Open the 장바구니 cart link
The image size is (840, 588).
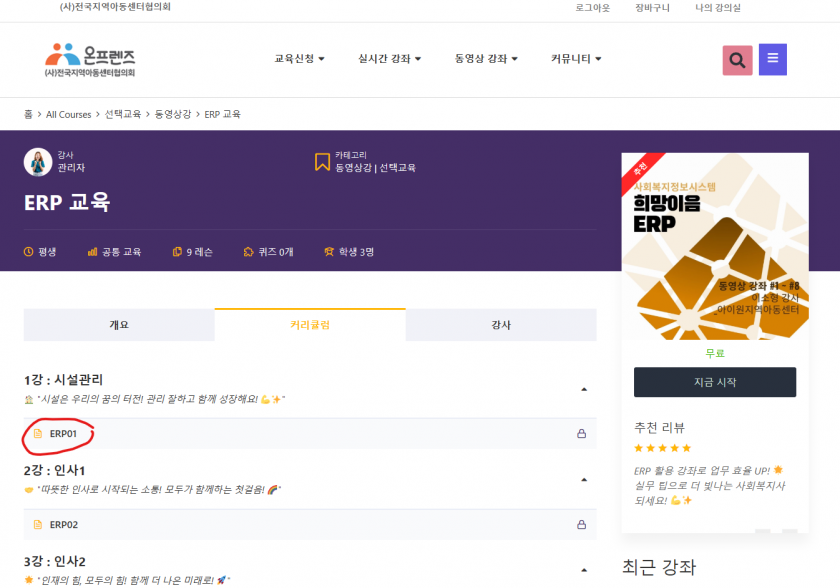point(652,7)
